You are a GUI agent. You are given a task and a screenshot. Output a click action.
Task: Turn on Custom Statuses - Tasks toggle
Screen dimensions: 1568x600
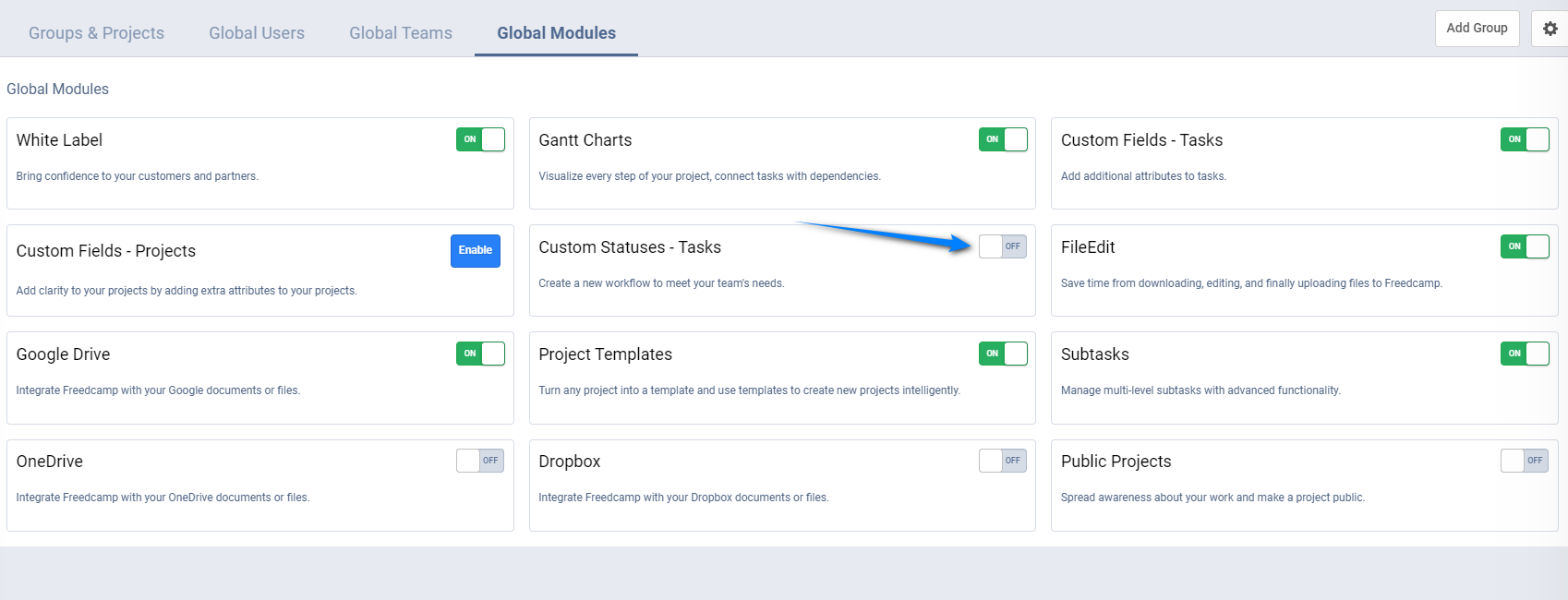[1003, 246]
